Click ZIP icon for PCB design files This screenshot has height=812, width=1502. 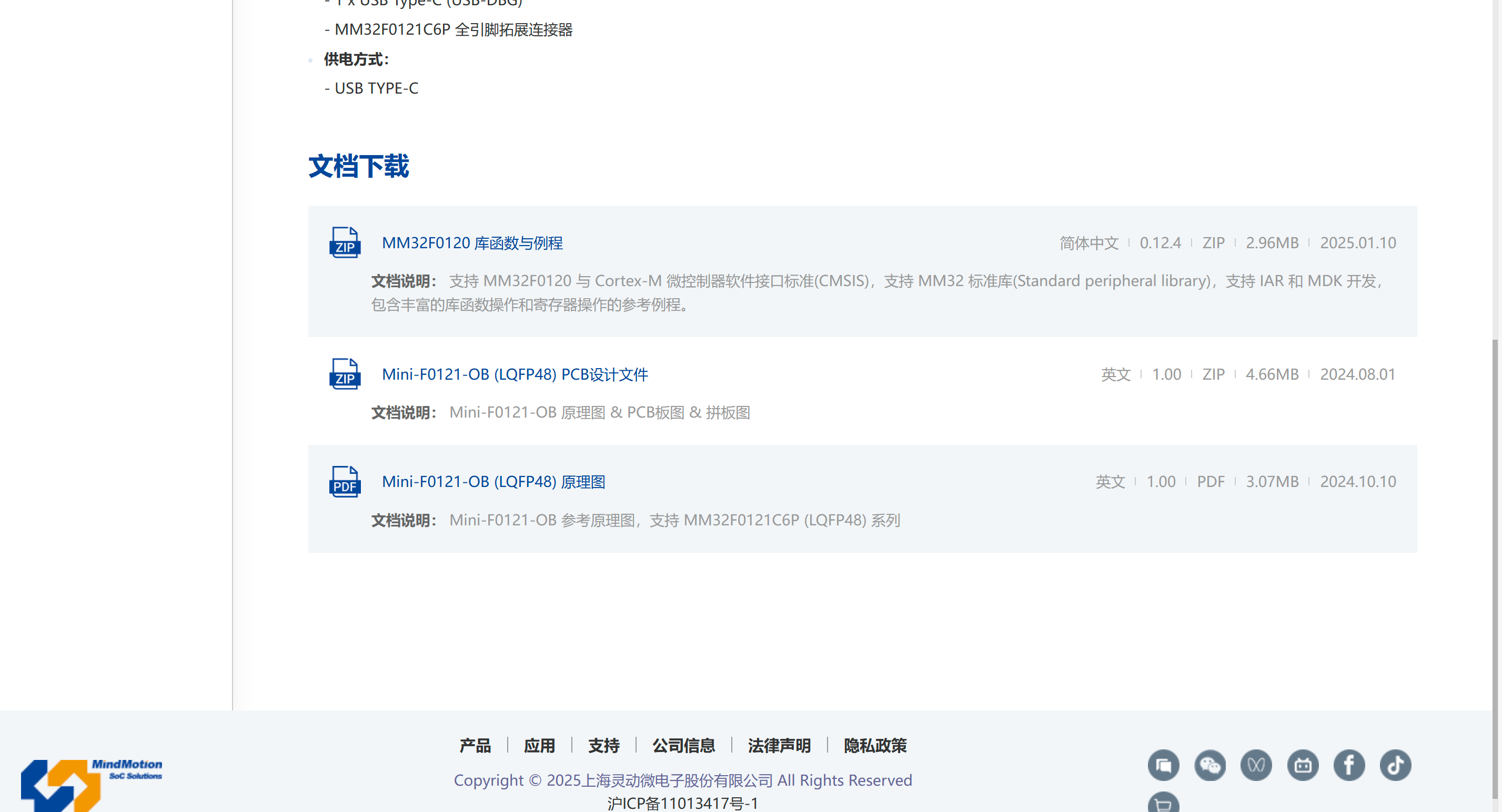345,374
